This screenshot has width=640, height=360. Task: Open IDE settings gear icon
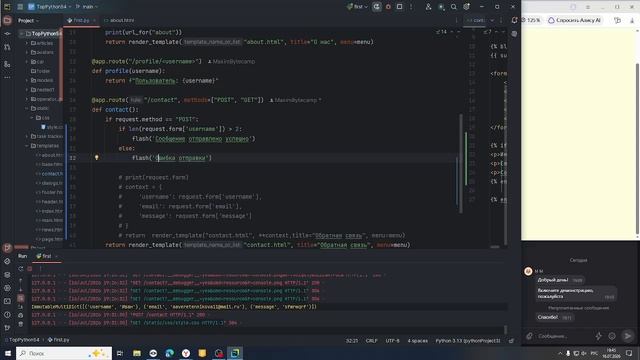[467, 7]
